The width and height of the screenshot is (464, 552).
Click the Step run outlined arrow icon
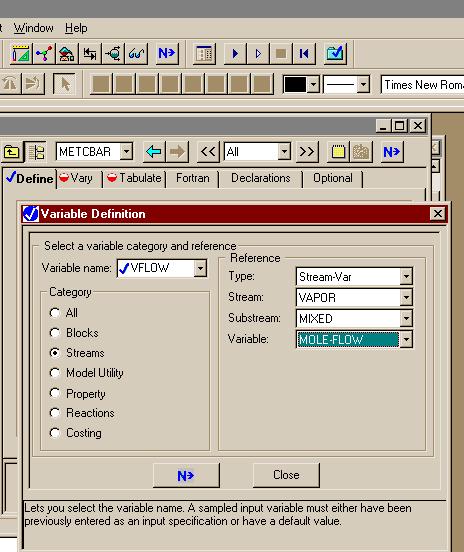pyautogui.click(x=258, y=54)
